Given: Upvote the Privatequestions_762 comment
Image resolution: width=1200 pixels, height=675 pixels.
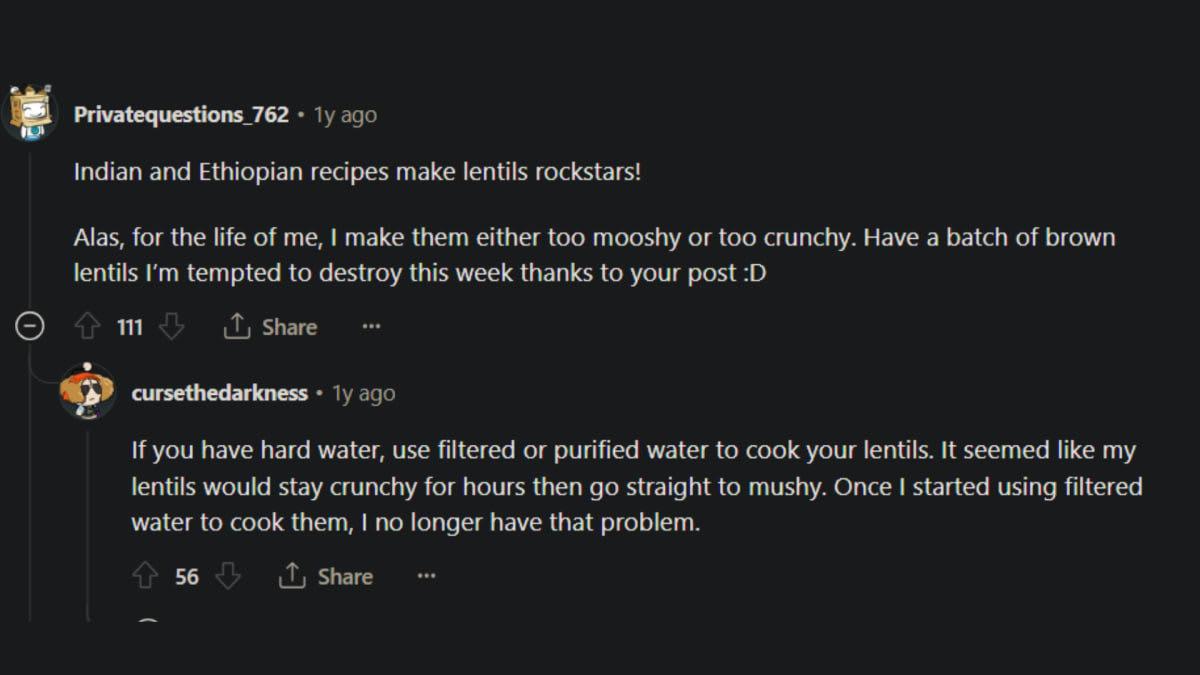Looking at the screenshot, I should [88, 327].
